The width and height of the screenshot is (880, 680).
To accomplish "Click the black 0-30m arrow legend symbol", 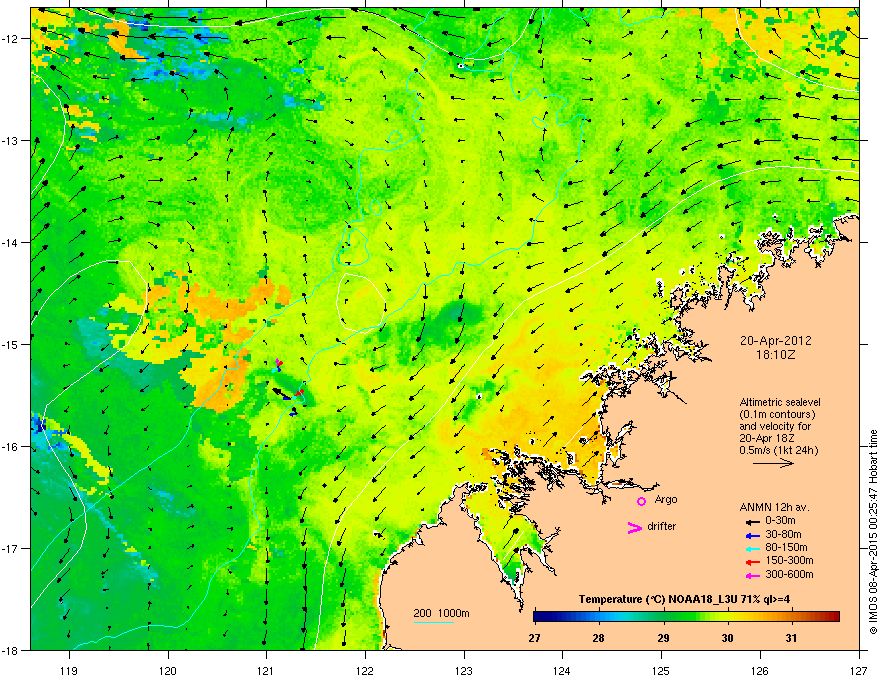I will 752,522.
